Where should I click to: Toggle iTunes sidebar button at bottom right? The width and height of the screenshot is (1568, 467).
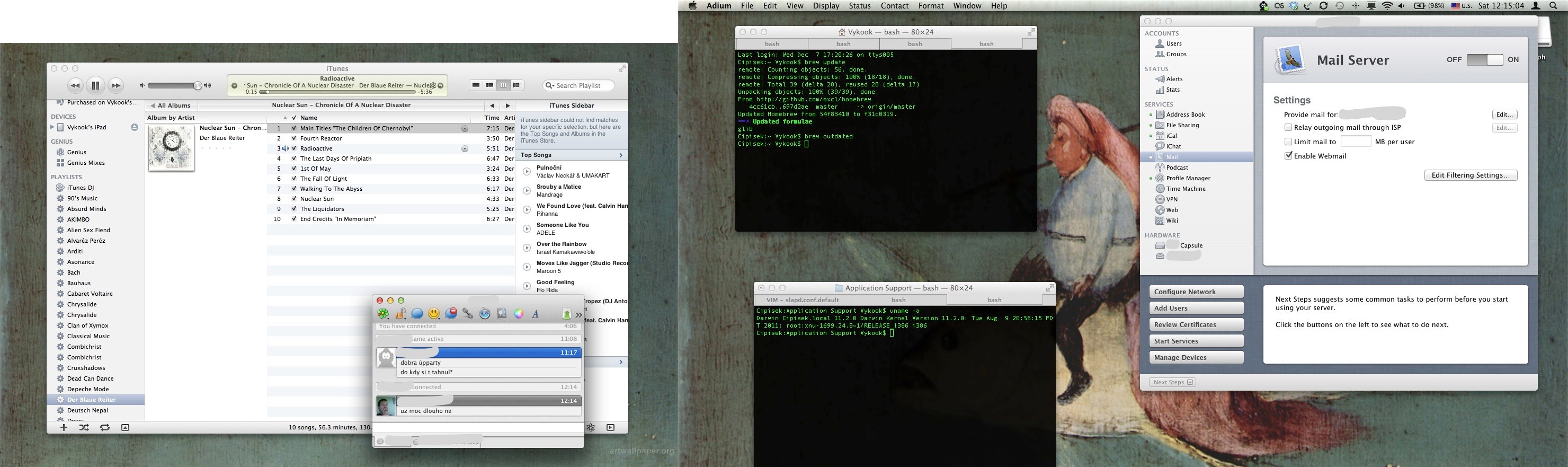click(611, 427)
